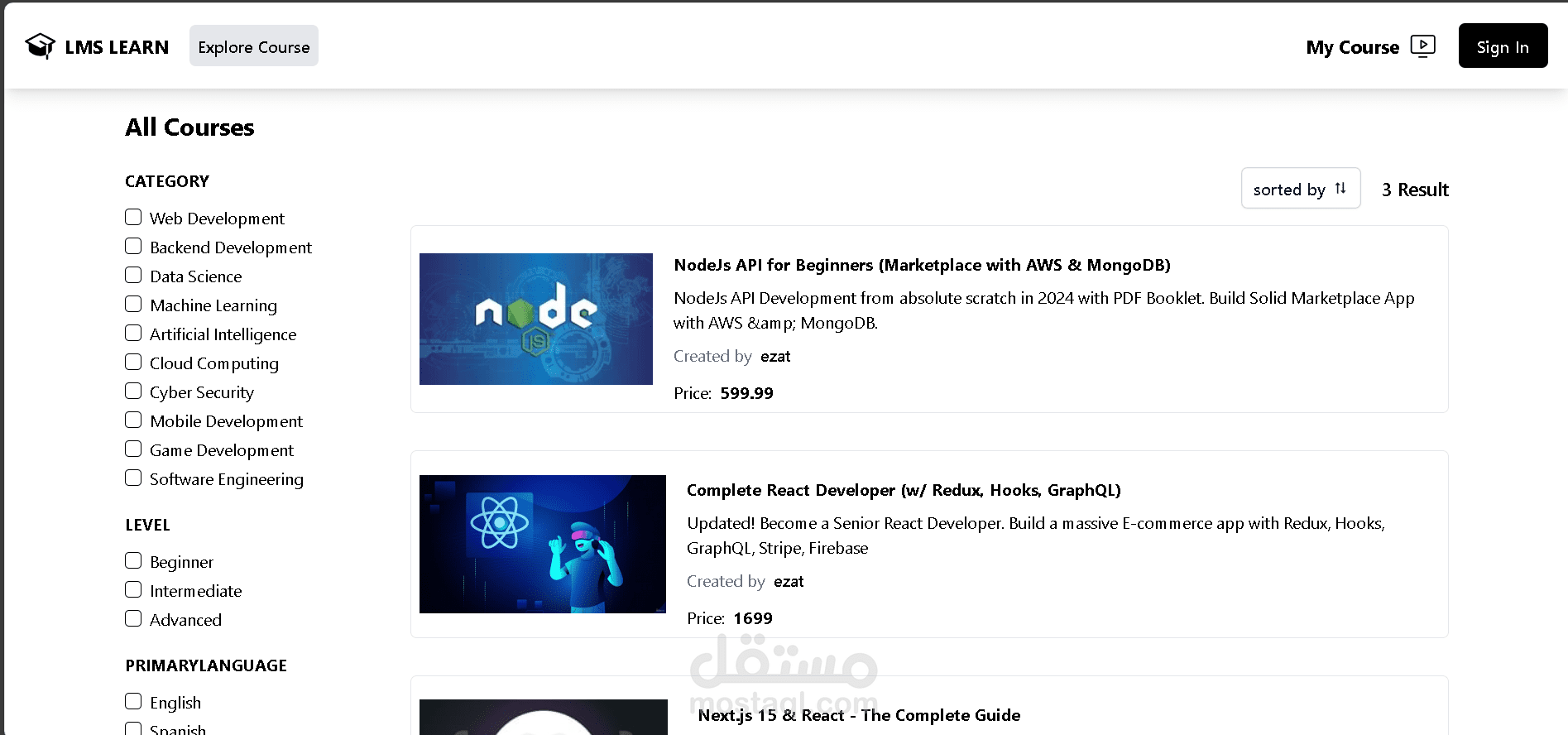Image resolution: width=1568 pixels, height=735 pixels.
Task: Open Complete React Developer course title
Action: click(x=904, y=490)
